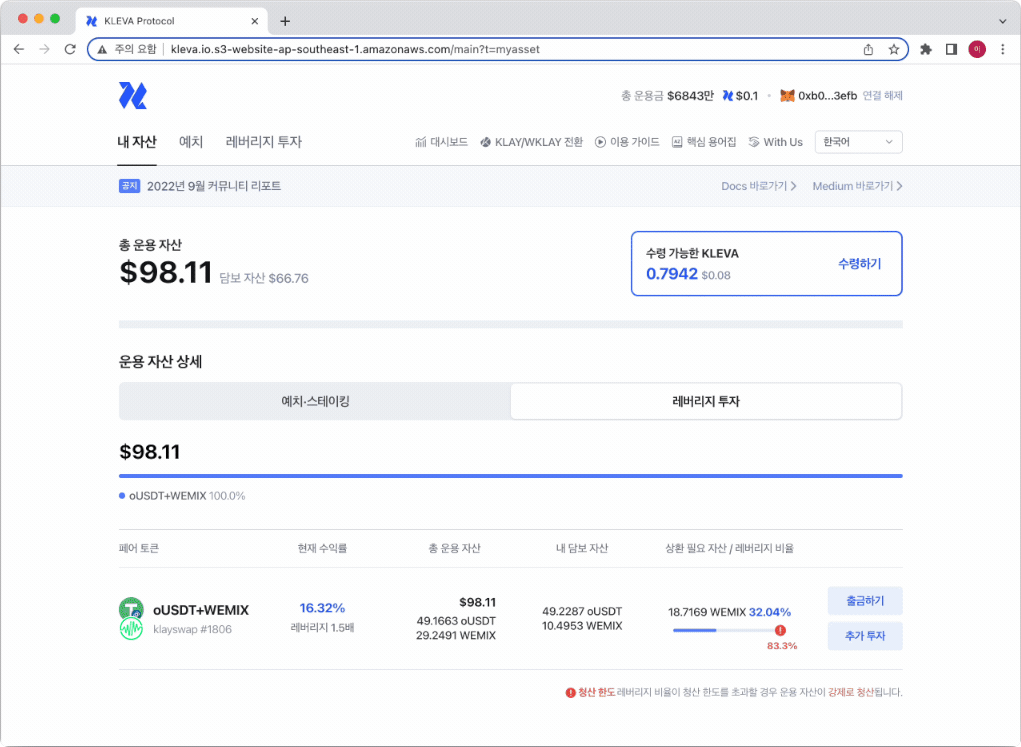This screenshot has width=1021, height=747.
Task: Reload the page with the browser refresh icon
Action: [70, 49]
